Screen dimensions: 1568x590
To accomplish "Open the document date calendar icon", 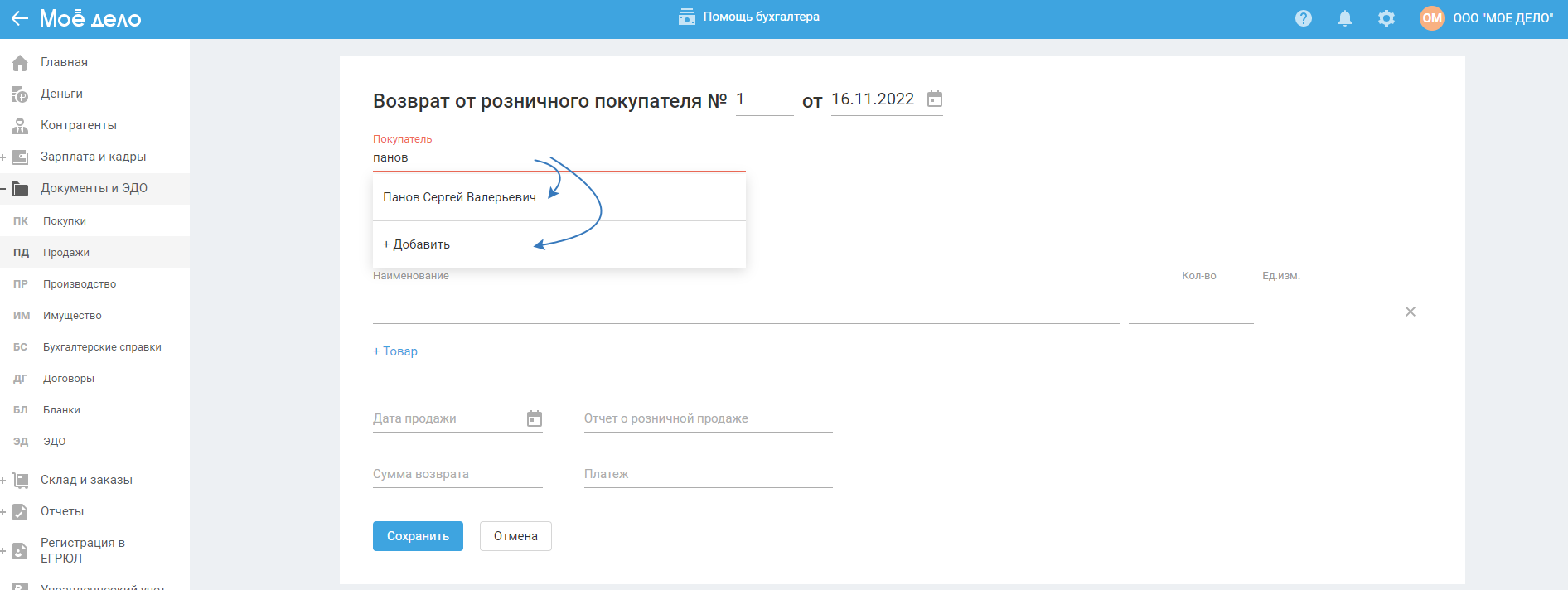I will (935, 99).
